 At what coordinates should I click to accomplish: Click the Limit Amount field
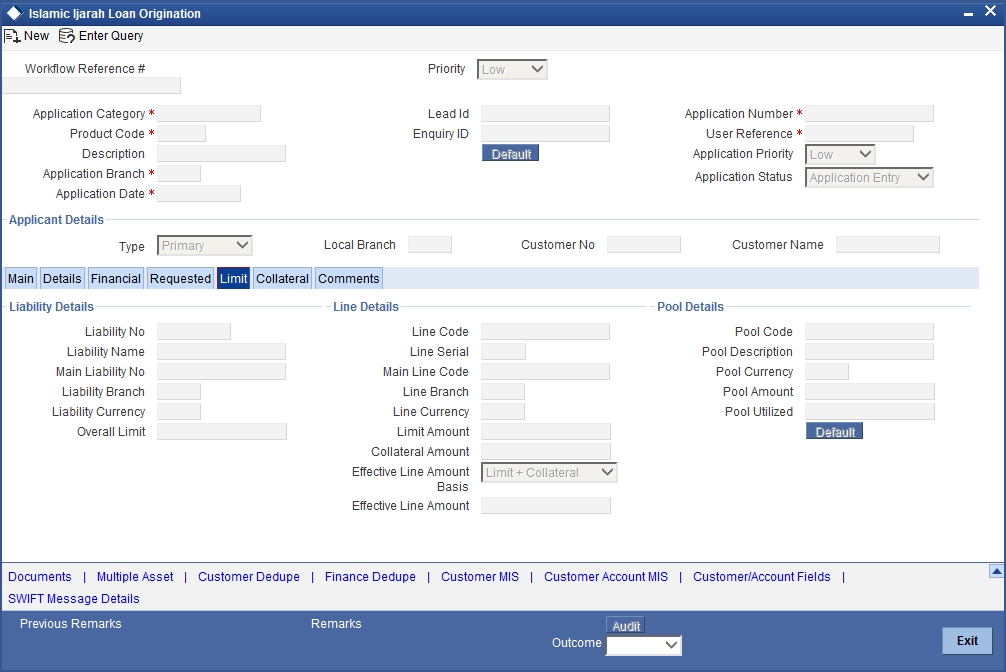pyautogui.click(x=546, y=431)
